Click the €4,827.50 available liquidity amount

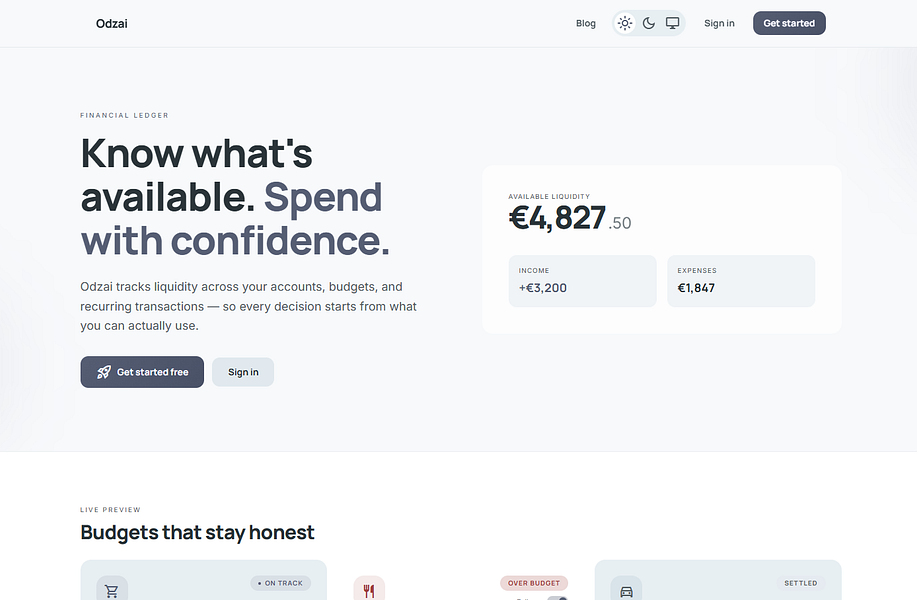pos(570,218)
